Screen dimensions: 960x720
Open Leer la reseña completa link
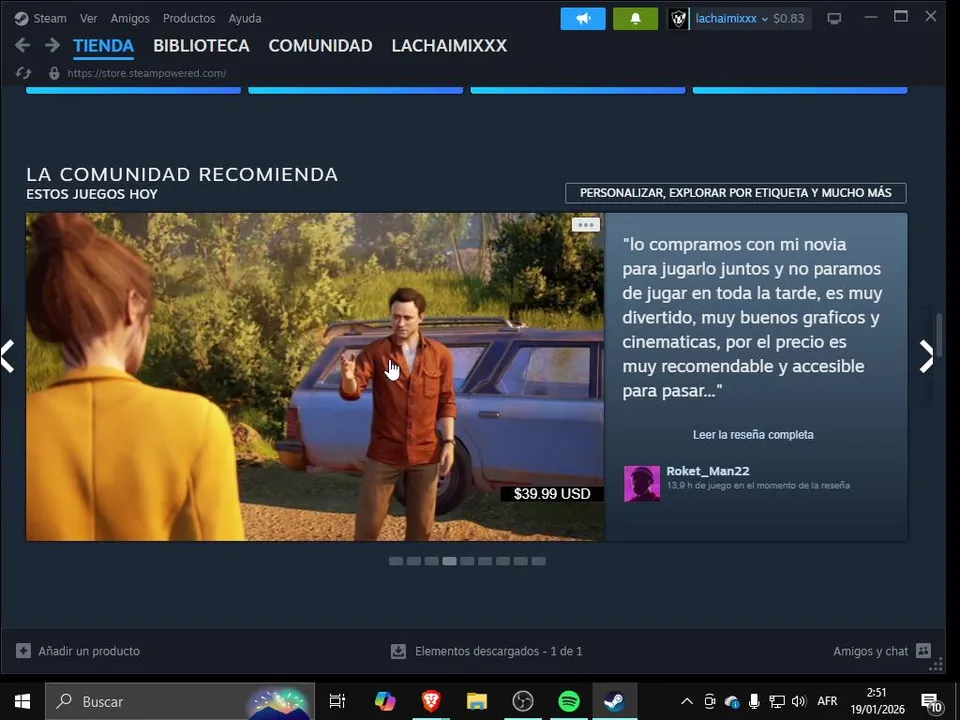[x=753, y=435]
